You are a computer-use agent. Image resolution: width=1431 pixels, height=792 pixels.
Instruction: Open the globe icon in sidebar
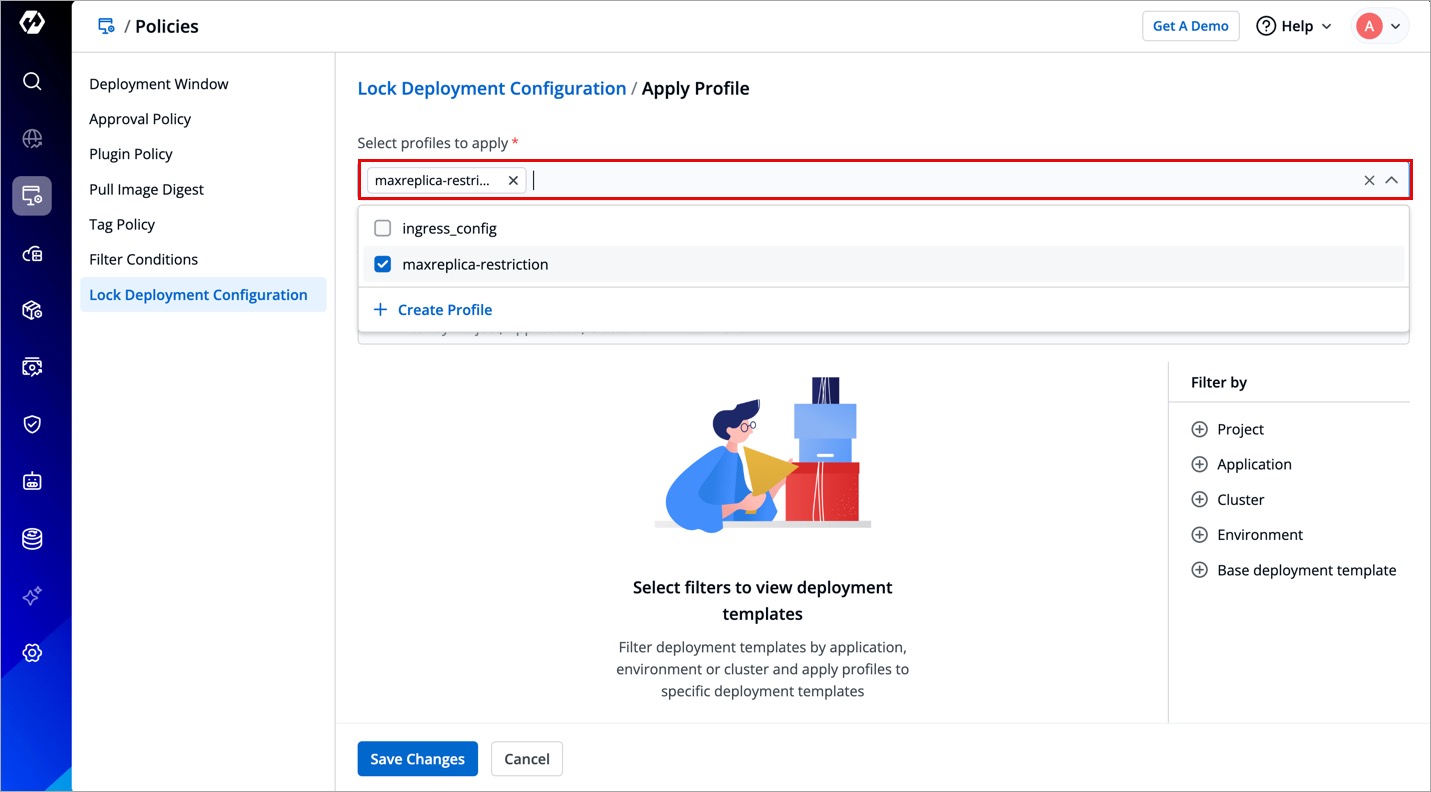tap(32, 139)
